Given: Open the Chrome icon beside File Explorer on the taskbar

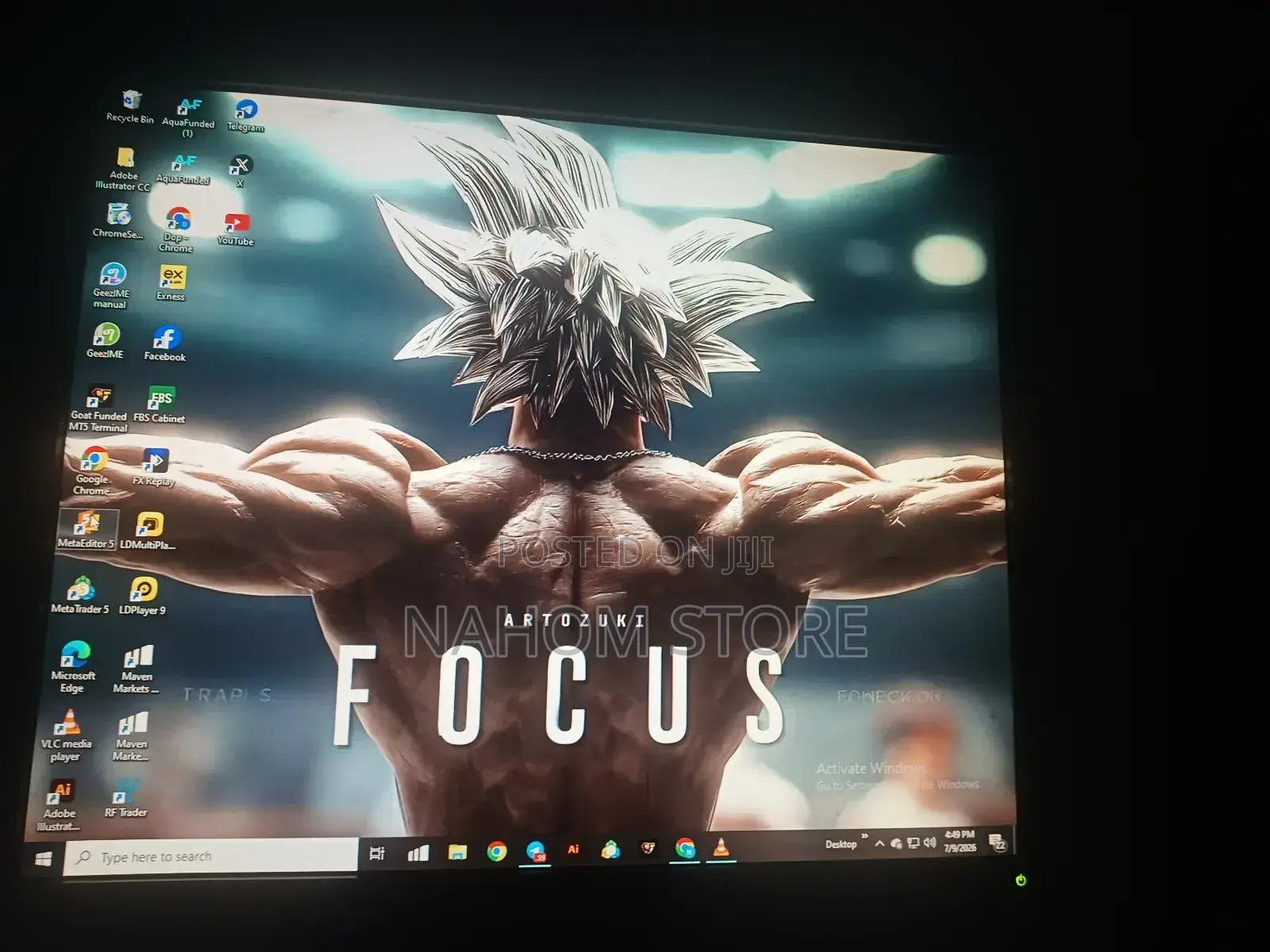Looking at the screenshot, I should pos(497,851).
